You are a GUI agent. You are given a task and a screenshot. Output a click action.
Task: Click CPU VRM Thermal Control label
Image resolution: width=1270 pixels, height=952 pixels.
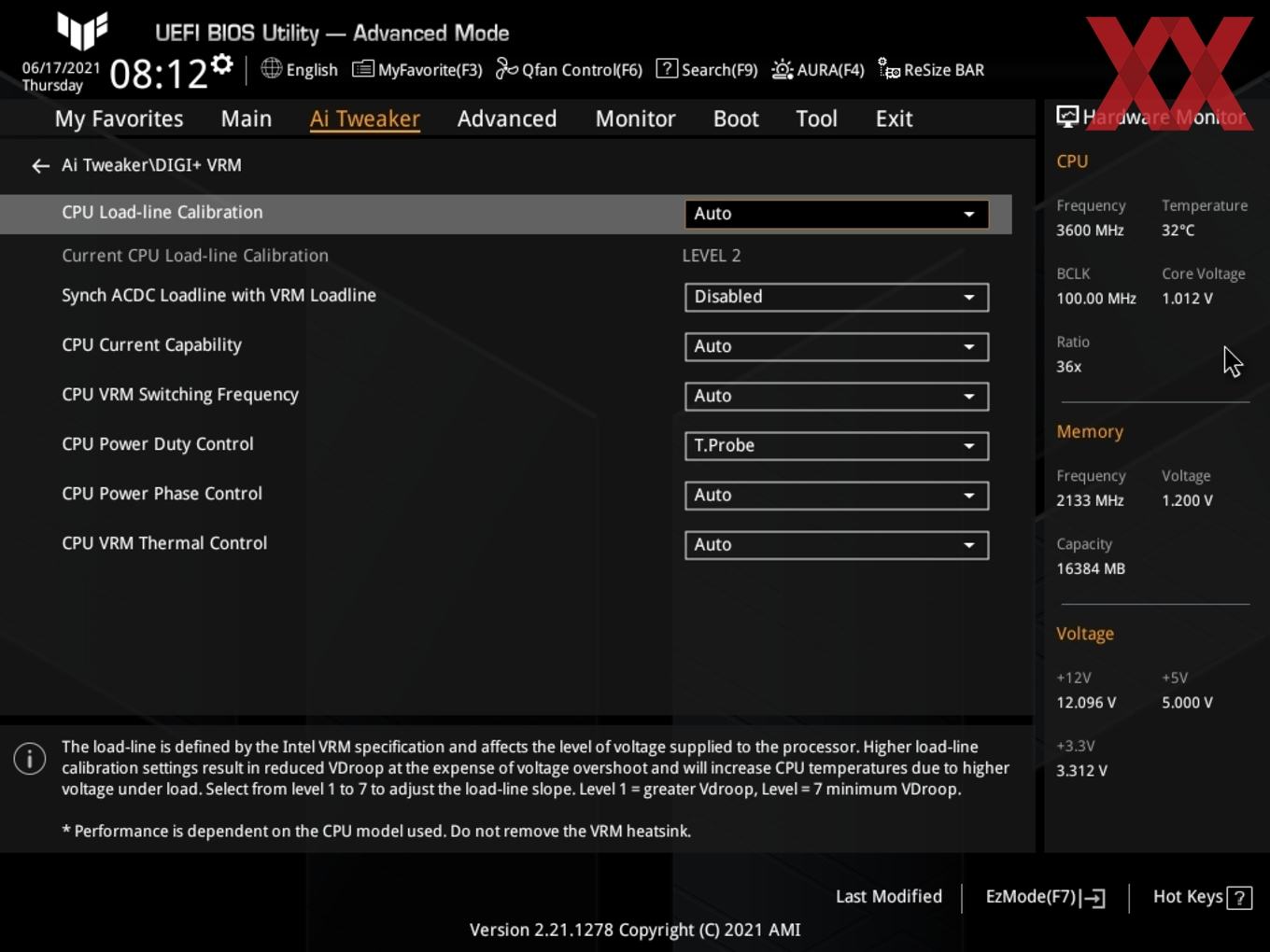click(164, 543)
